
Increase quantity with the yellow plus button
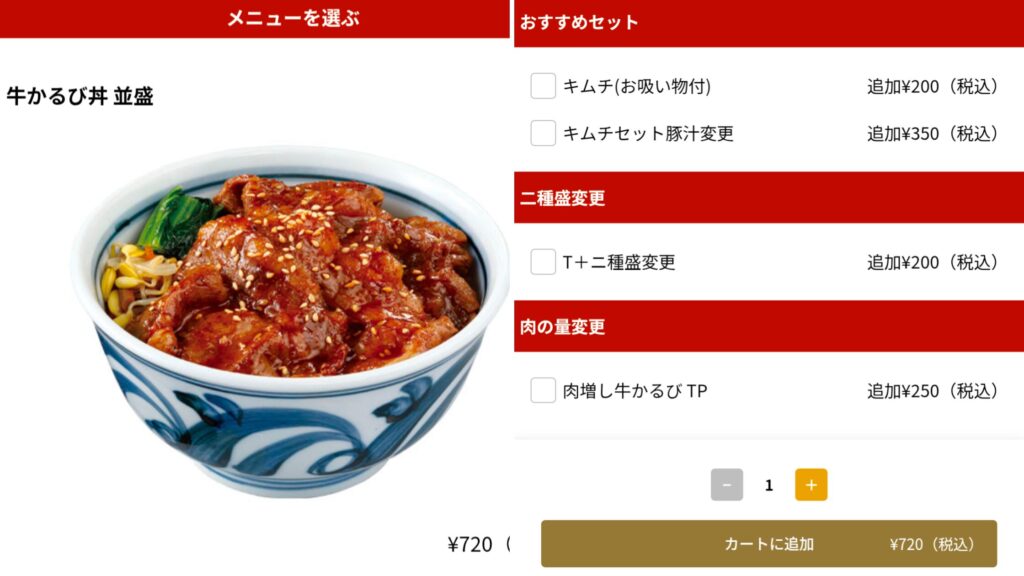[811, 485]
